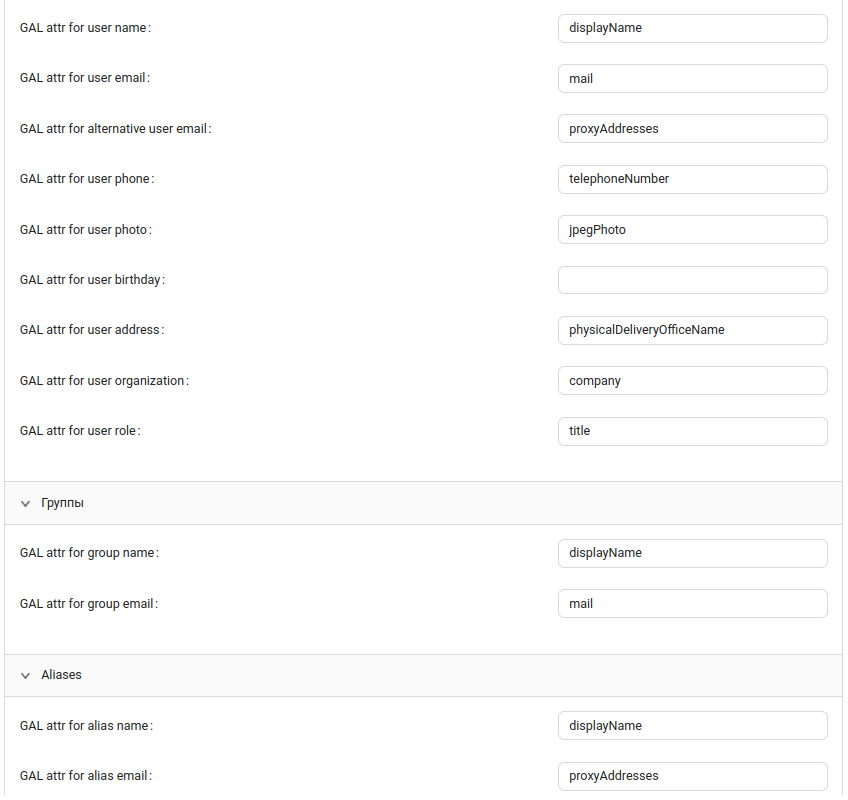Focus the alternative user email field
The width and height of the screenshot is (848, 800).
pos(692,129)
